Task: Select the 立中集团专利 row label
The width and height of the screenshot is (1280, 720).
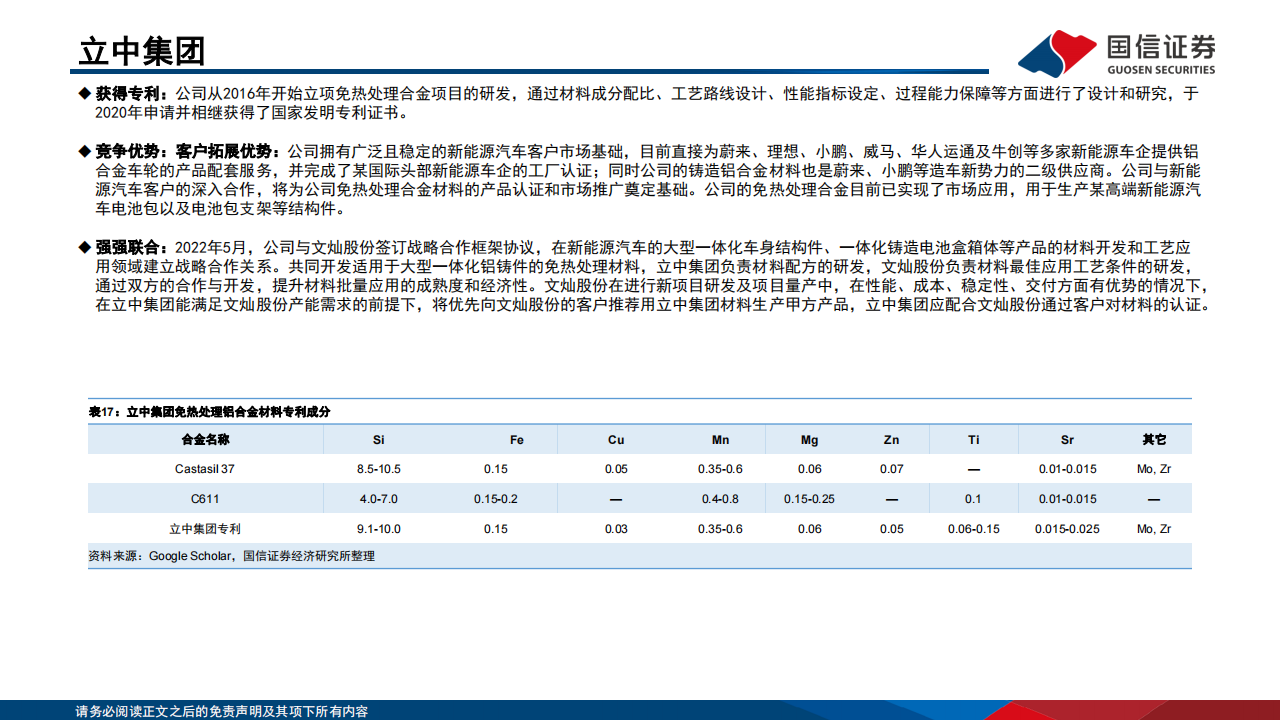Action: click(x=205, y=529)
